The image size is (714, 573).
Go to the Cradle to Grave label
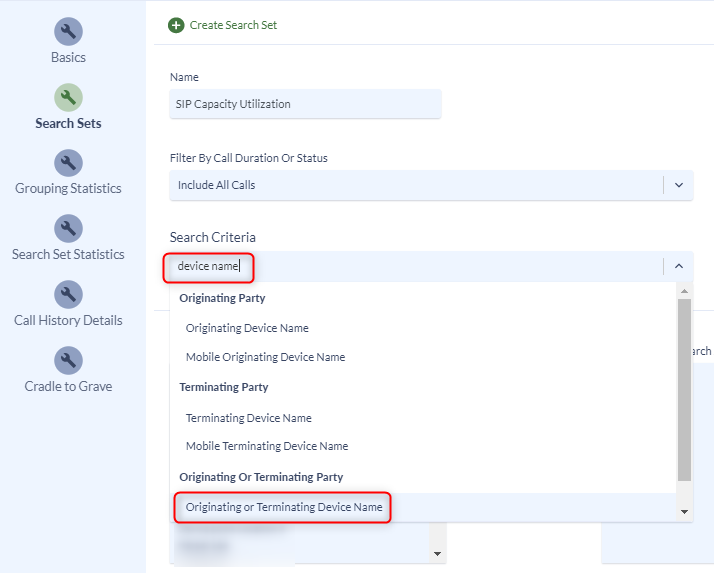tap(68, 386)
